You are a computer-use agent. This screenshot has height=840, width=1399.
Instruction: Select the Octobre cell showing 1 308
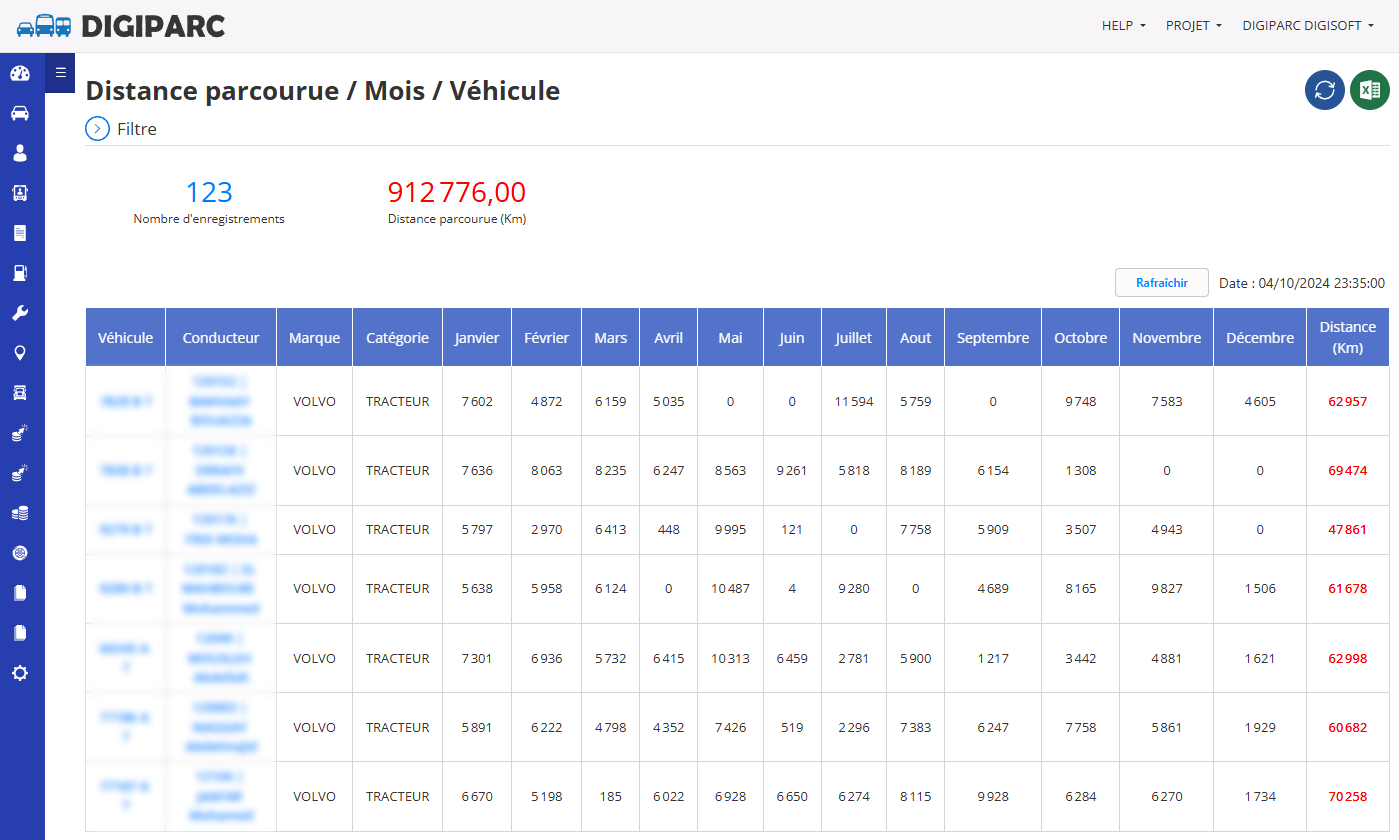pos(1081,470)
